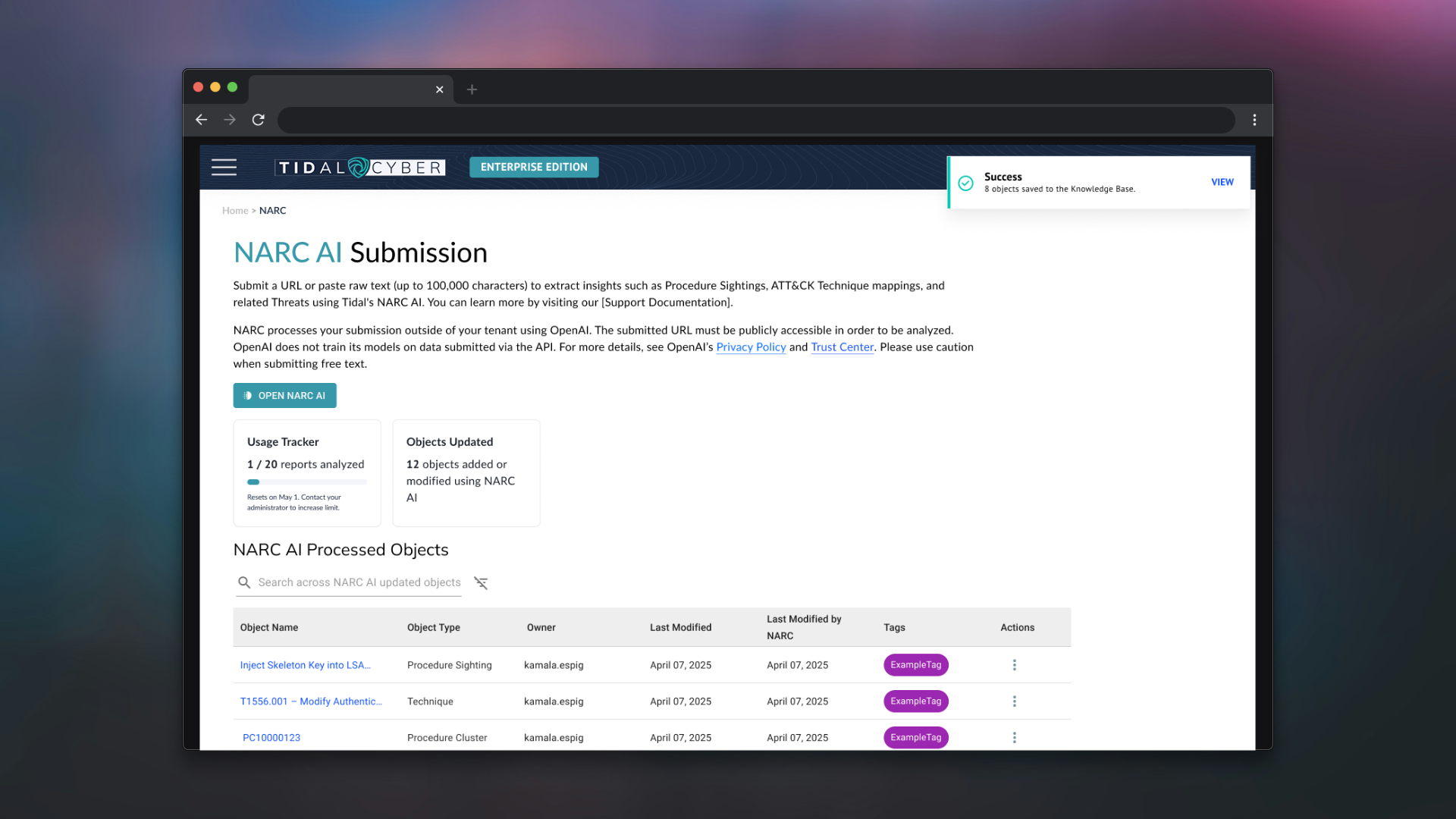
Task: Open actions menu for T1556.001 technique row
Action: coord(1014,701)
